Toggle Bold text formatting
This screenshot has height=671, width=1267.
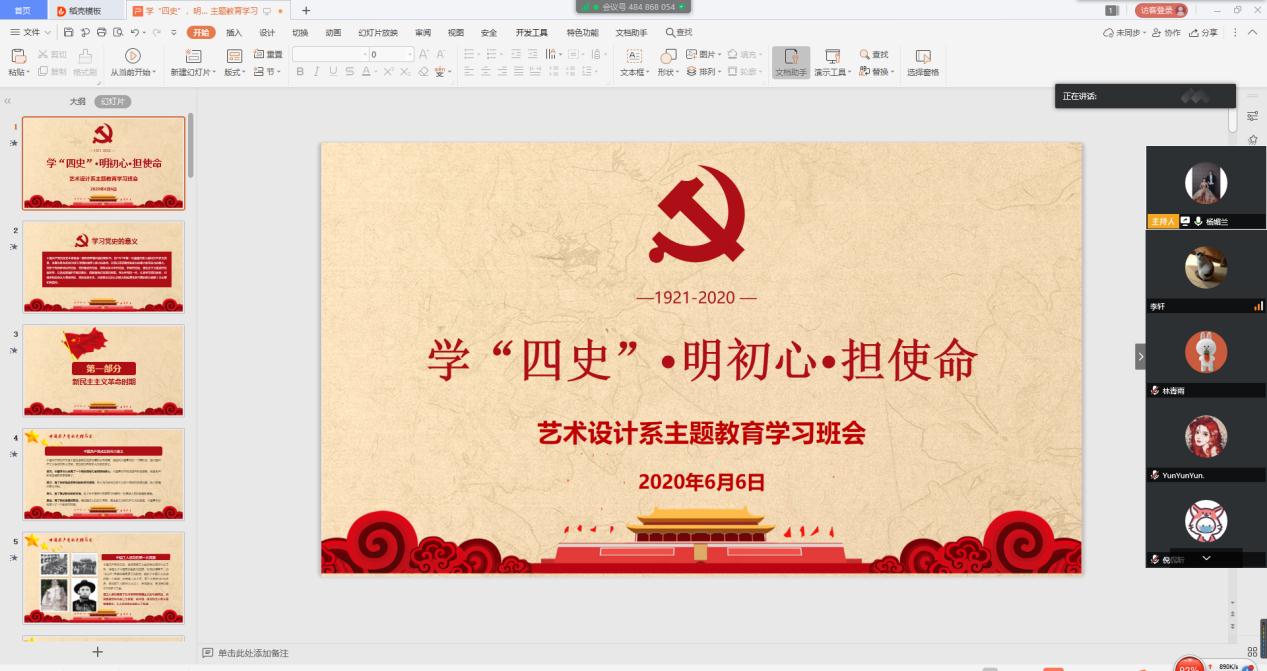300,72
